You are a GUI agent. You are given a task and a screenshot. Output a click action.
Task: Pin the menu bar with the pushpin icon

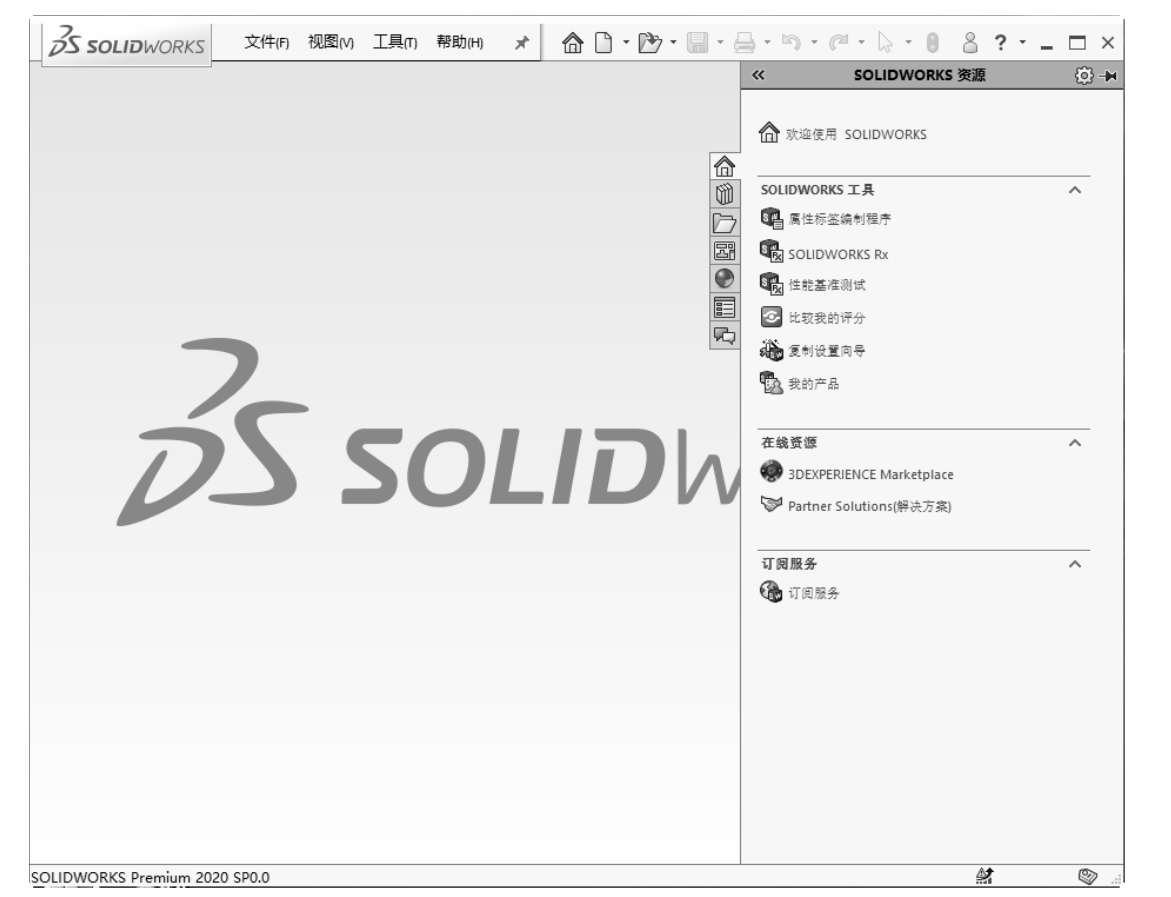pos(521,43)
